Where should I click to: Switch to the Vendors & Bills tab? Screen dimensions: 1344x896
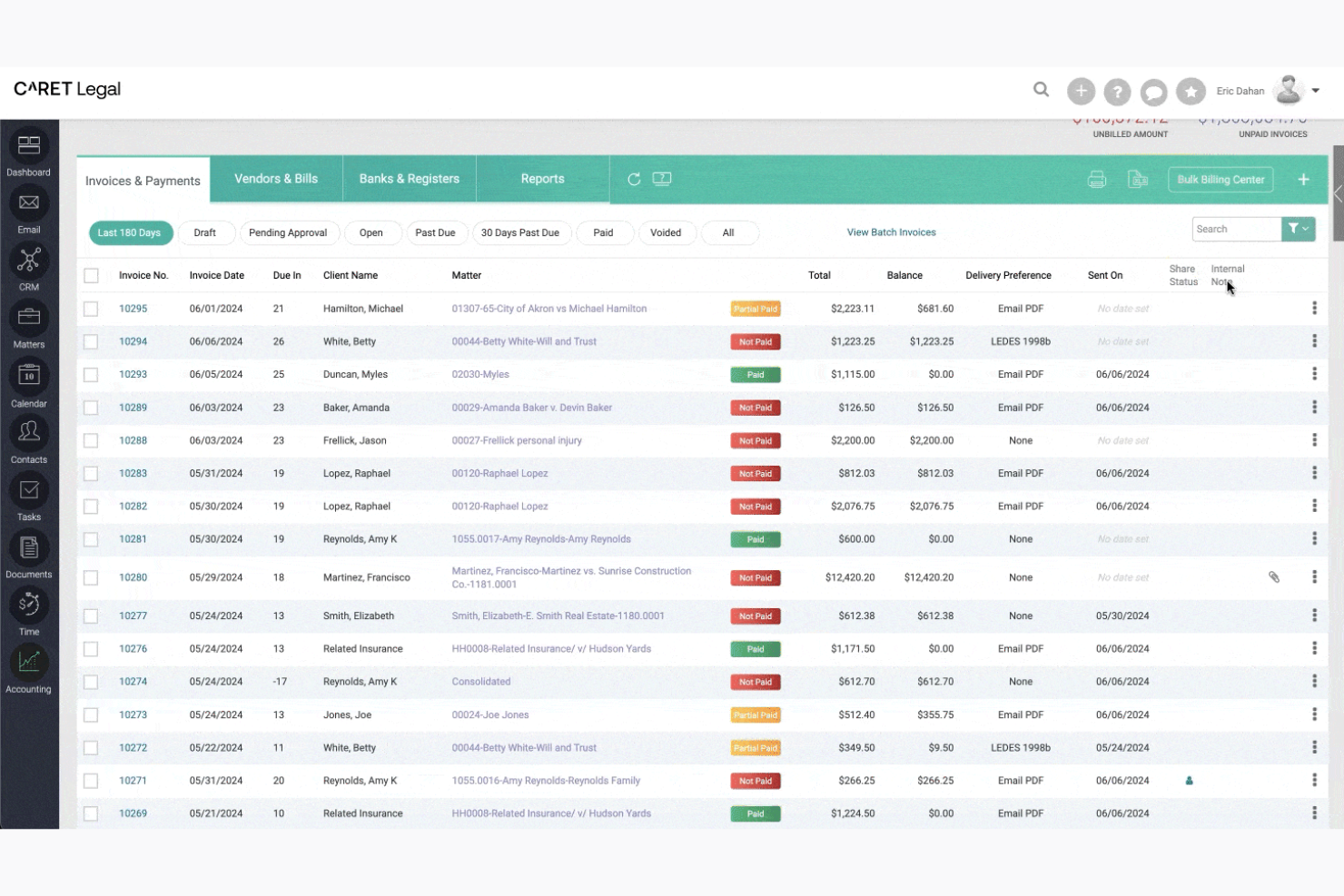click(276, 179)
